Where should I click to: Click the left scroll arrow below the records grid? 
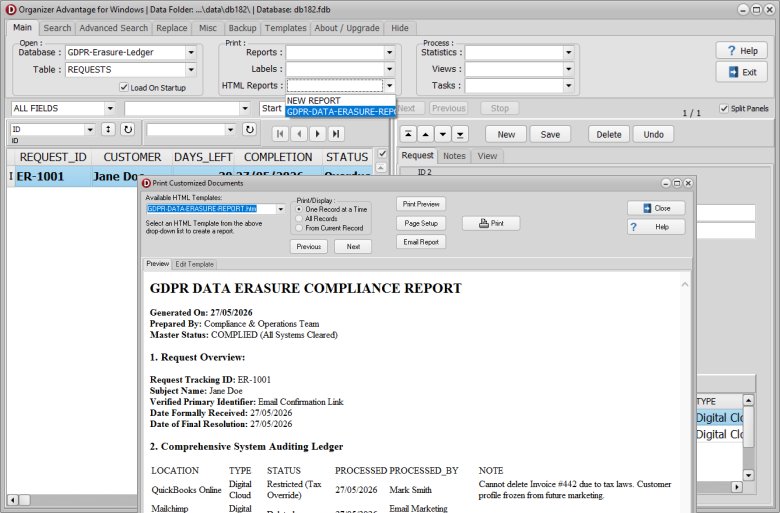pos(13,500)
